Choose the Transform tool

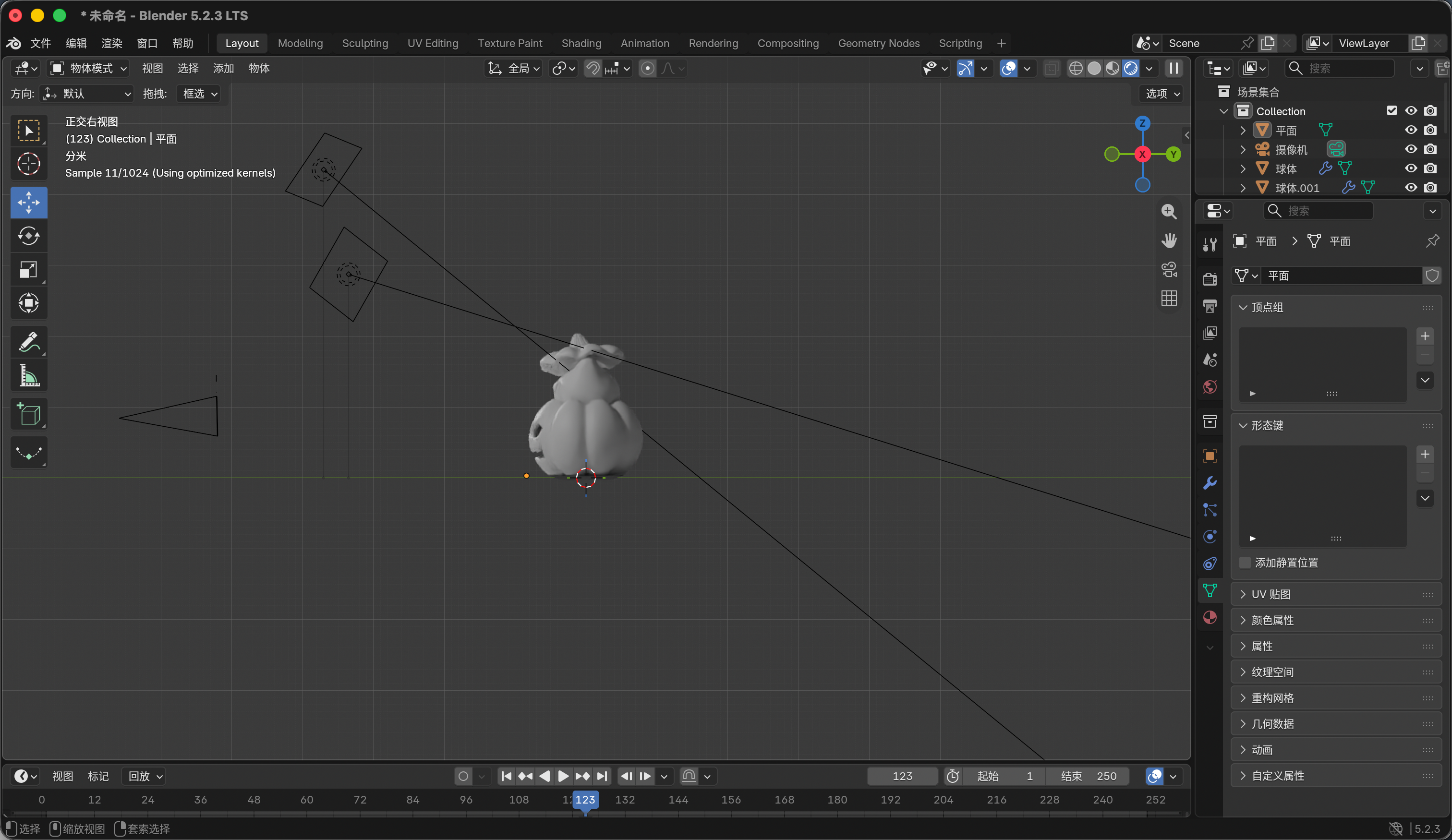click(29, 303)
